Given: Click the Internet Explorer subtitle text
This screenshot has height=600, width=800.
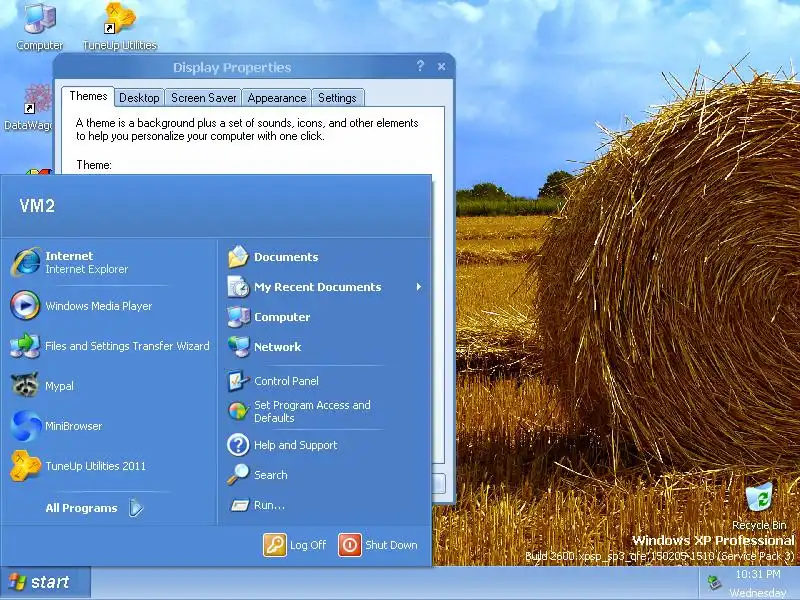Looking at the screenshot, I should click(86, 269).
